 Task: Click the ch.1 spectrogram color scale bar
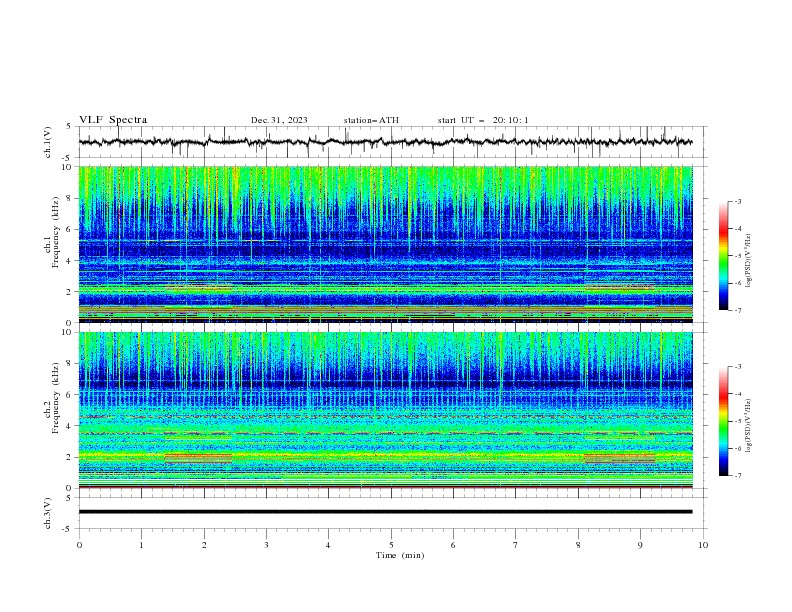(723, 256)
